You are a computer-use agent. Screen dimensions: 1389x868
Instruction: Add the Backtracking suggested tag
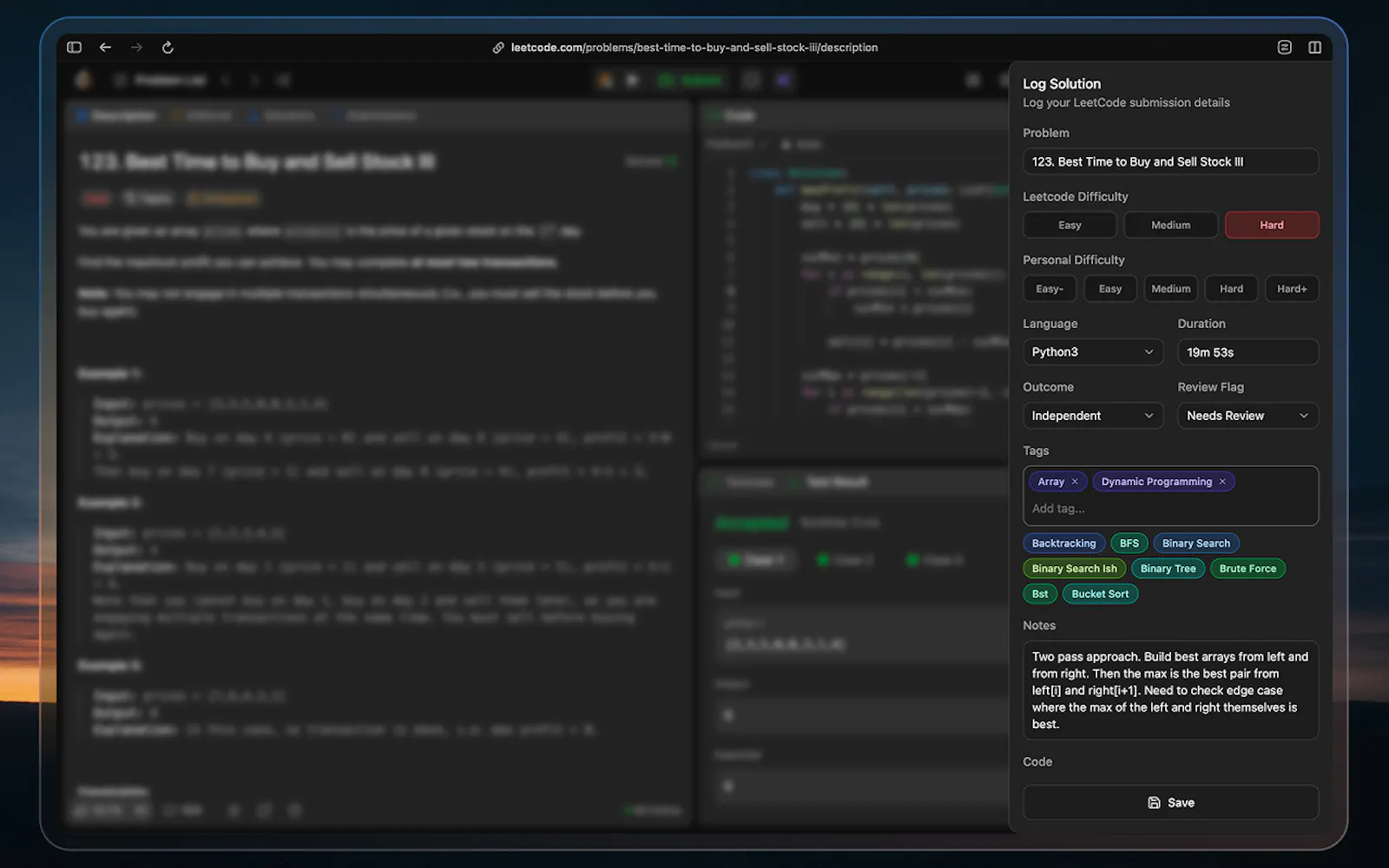click(x=1064, y=543)
